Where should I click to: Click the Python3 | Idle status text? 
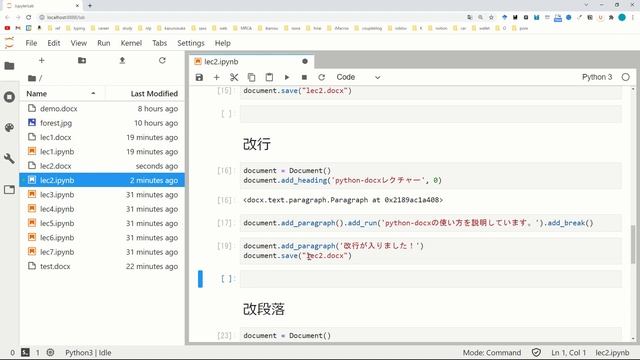pyautogui.click(x=88, y=352)
